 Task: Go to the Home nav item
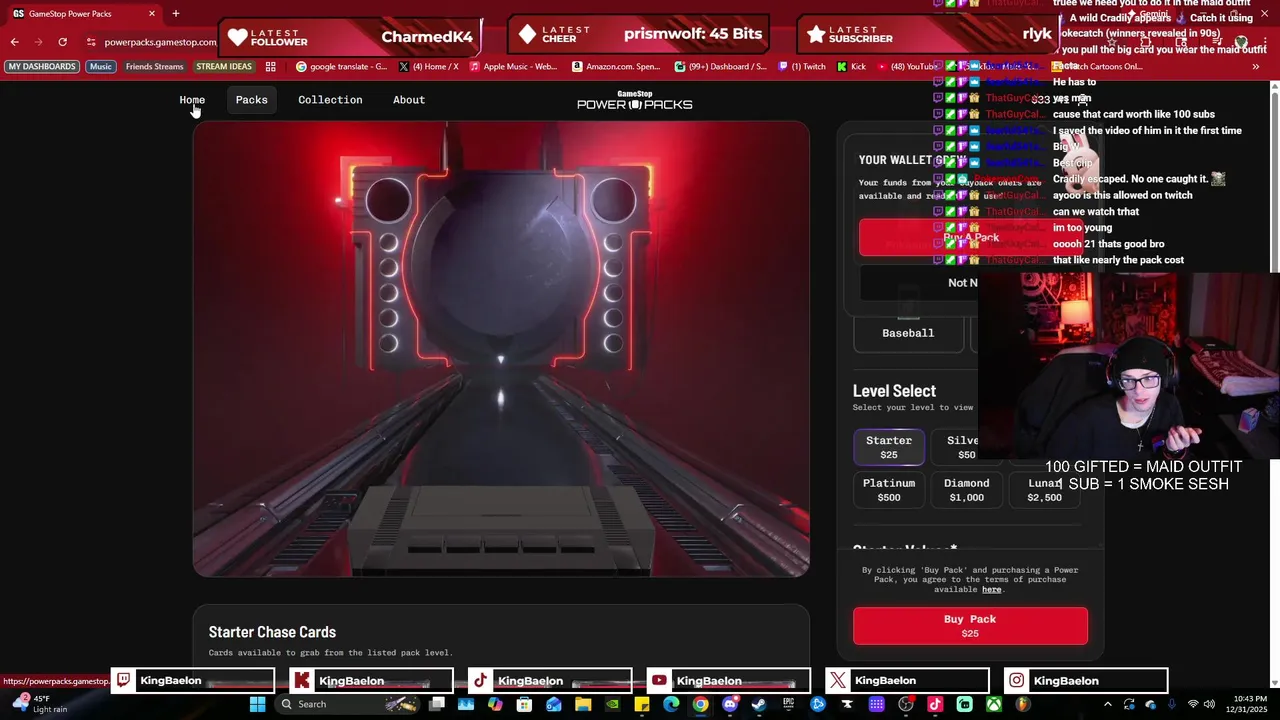[x=192, y=100]
